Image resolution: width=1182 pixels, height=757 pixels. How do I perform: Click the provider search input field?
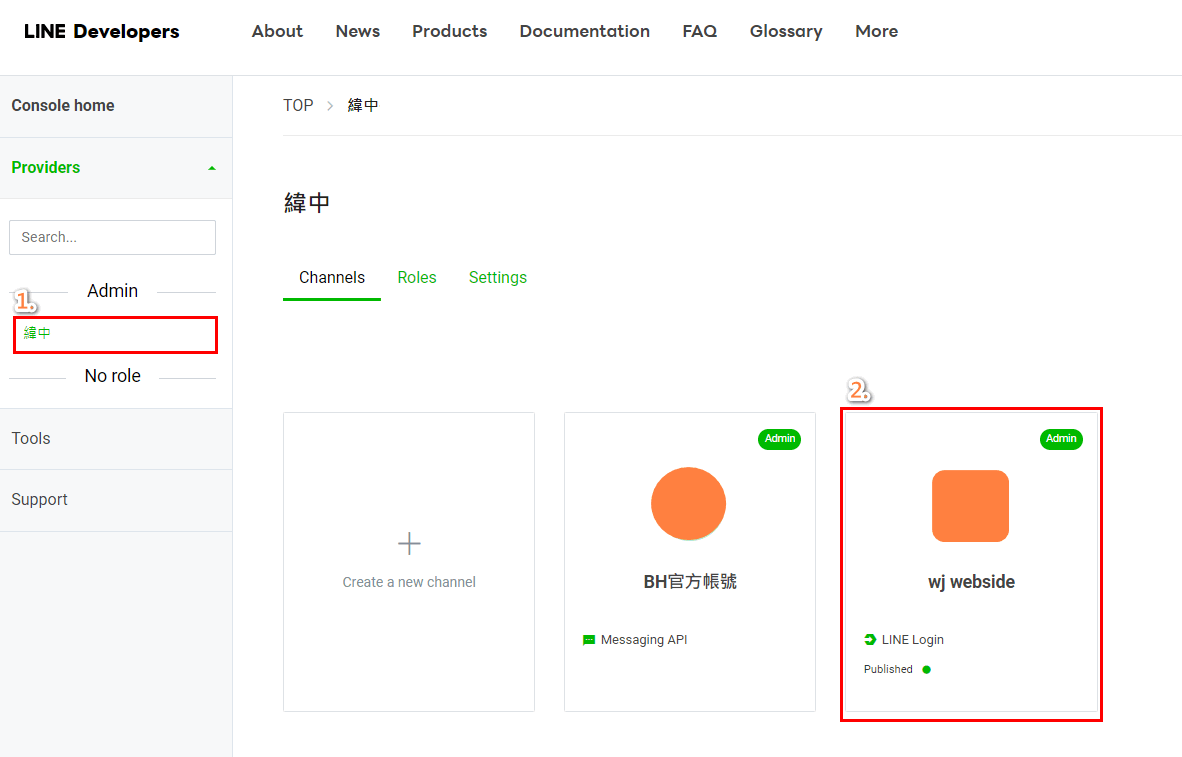click(x=112, y=237)
